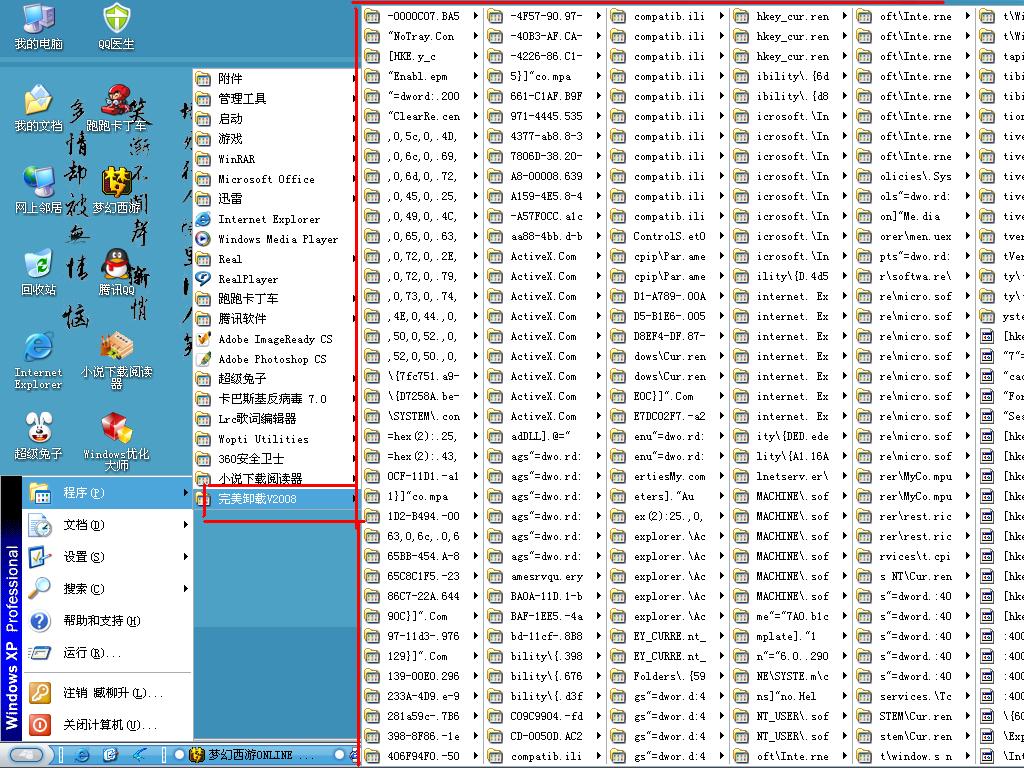Open the highlighted 完美卸载V2008 programs entry
This screenshot has height=768, width=1024.
[x=276, y=498]
